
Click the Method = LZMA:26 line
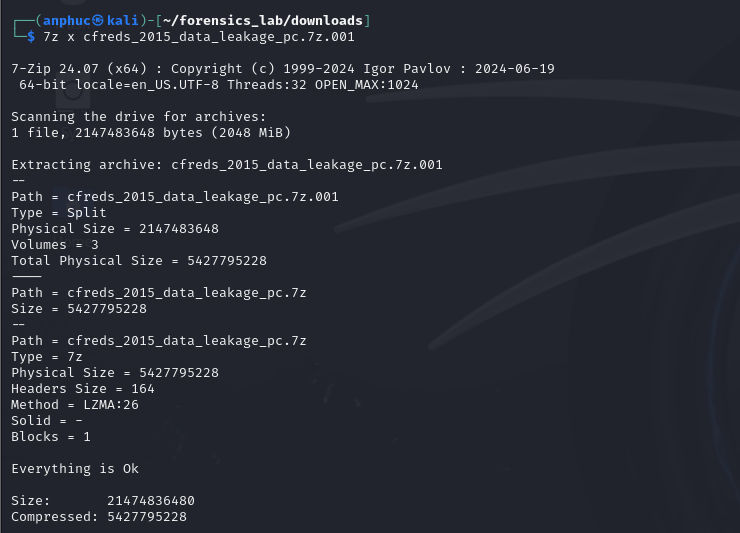pos(75,405)
